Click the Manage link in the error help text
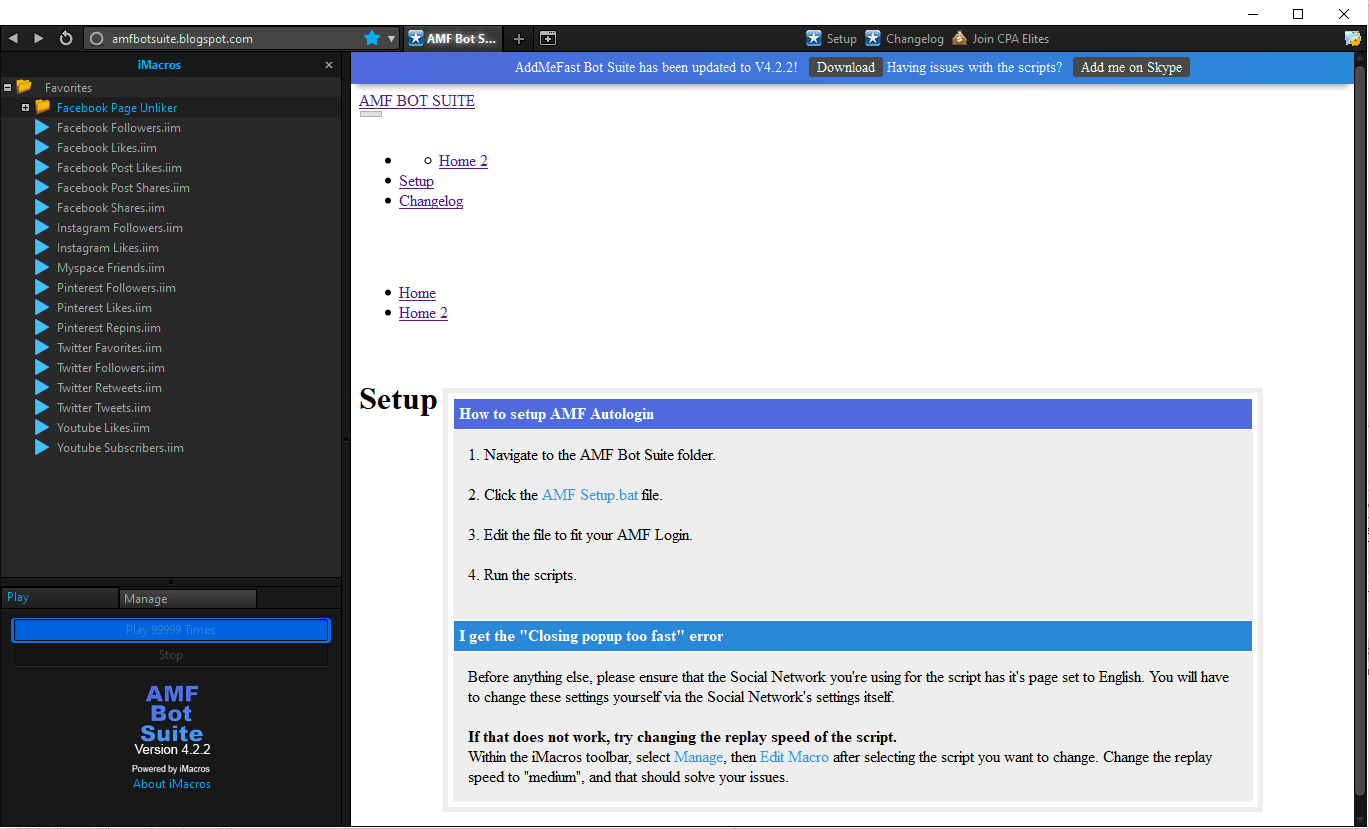 [698, 757]
